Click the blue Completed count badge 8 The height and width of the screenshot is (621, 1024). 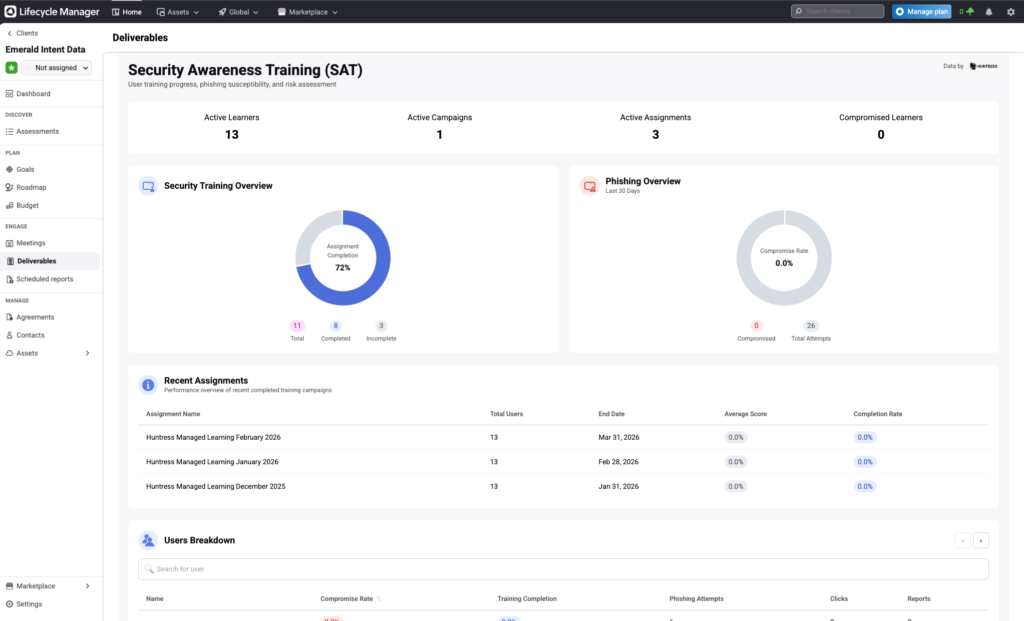(x=336, y=326)
